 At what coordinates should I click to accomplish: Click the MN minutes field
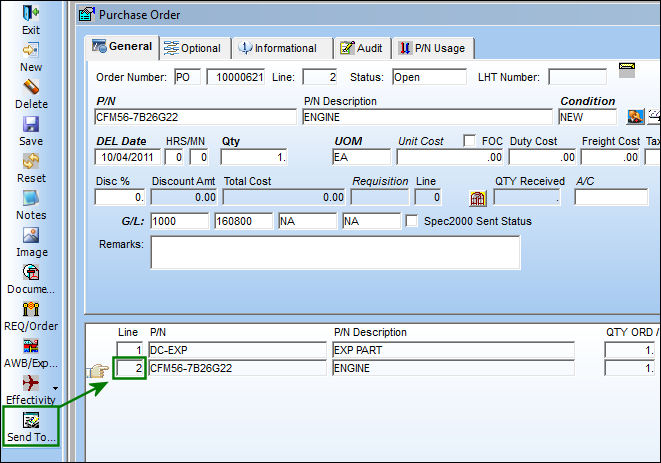click(199, 157)
